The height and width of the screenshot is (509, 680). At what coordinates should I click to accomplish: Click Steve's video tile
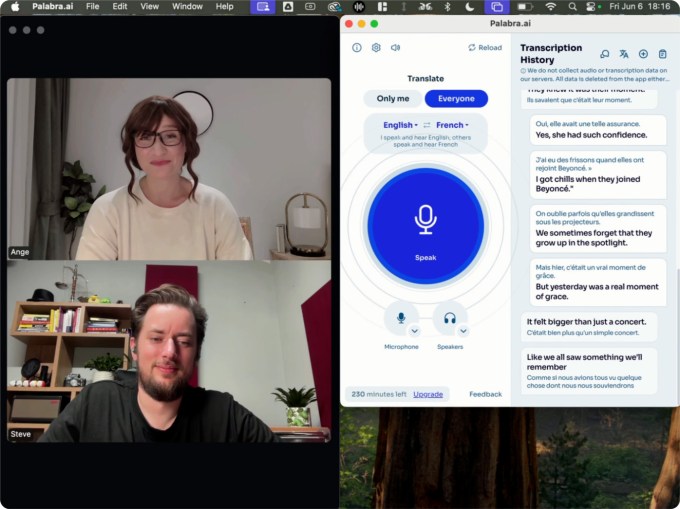169,351
